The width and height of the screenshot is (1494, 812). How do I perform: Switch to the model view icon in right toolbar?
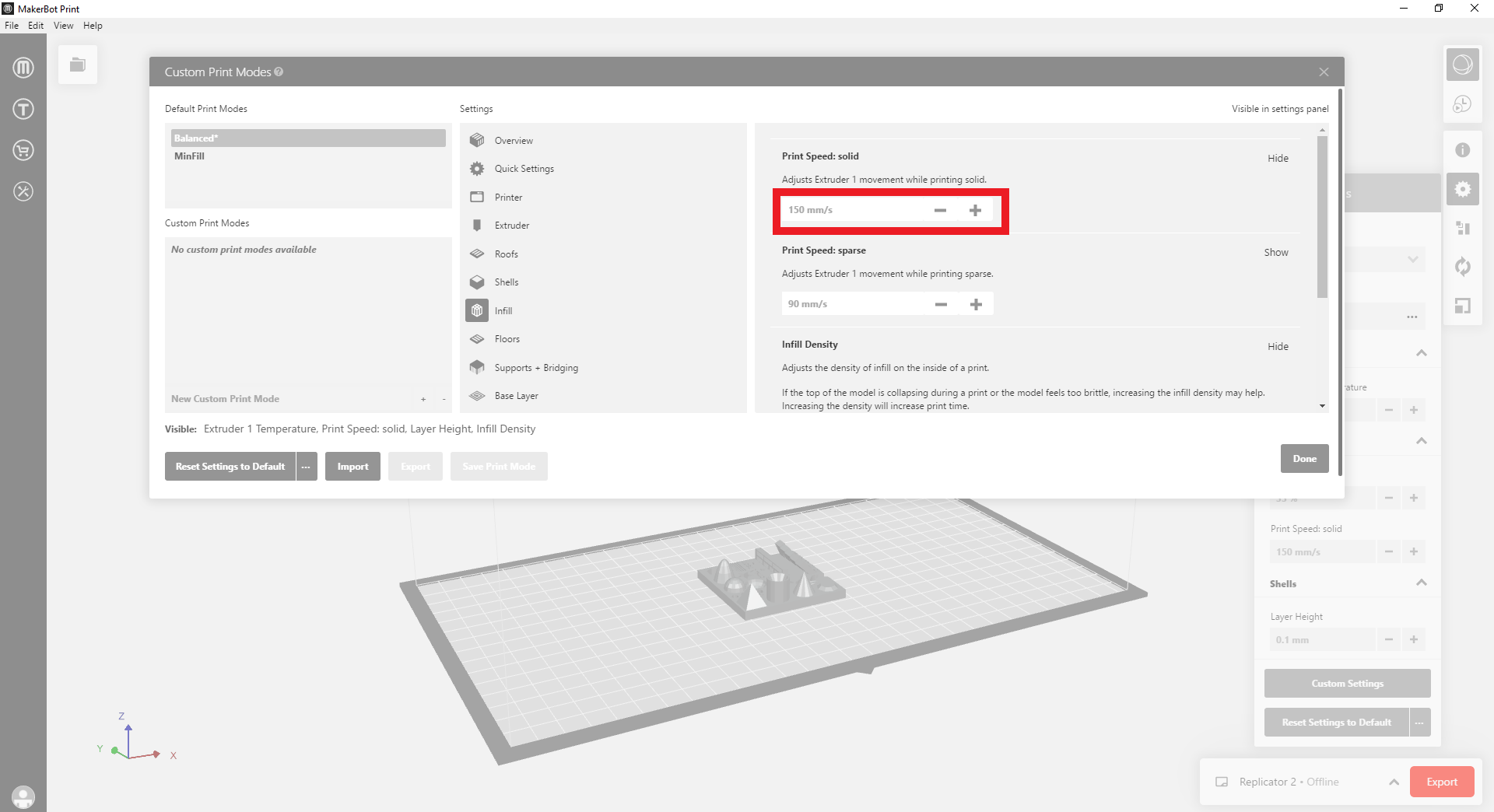tap(1463, 65)
